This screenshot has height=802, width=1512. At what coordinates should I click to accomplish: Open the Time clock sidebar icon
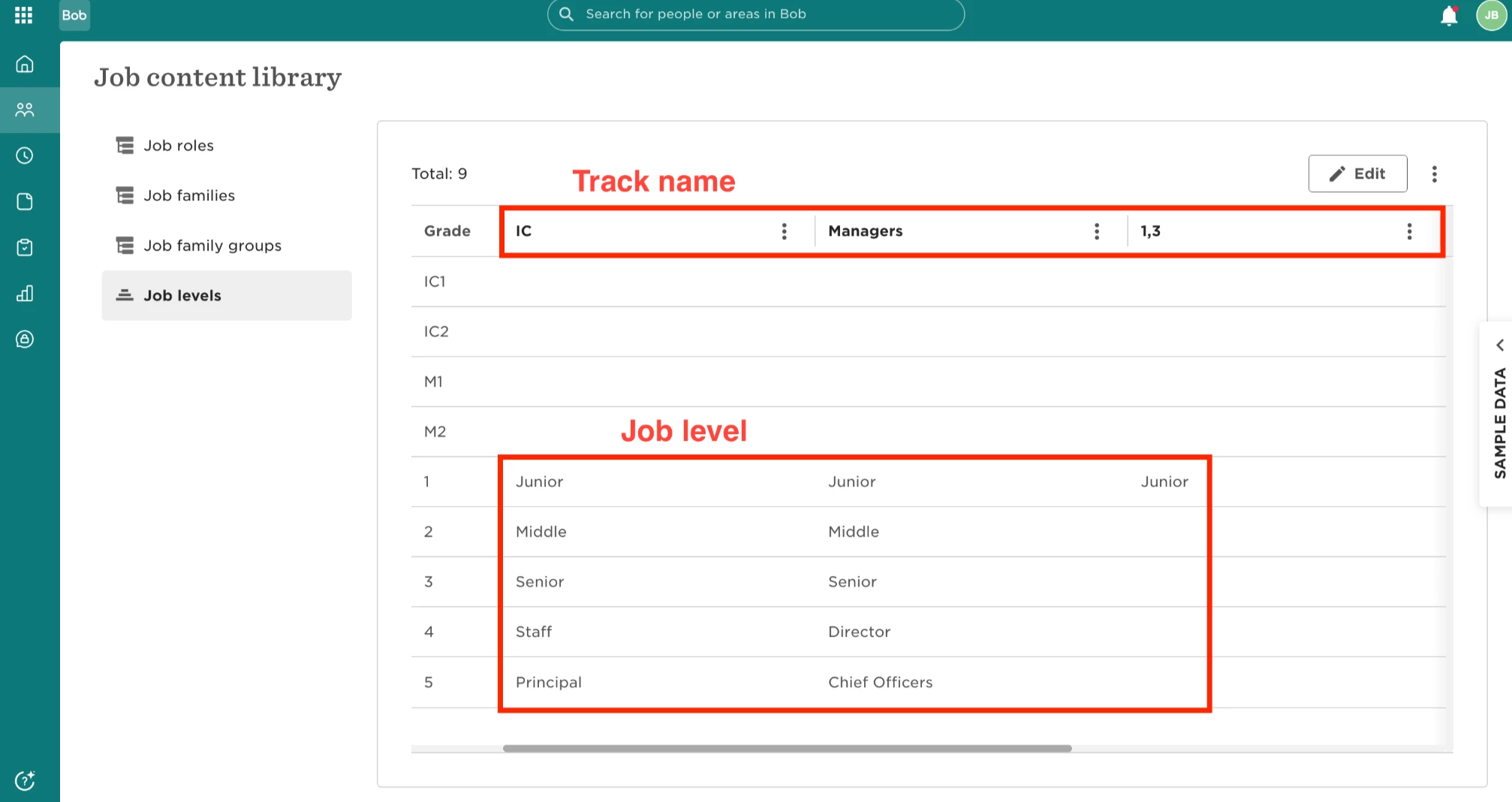point(25,155)
